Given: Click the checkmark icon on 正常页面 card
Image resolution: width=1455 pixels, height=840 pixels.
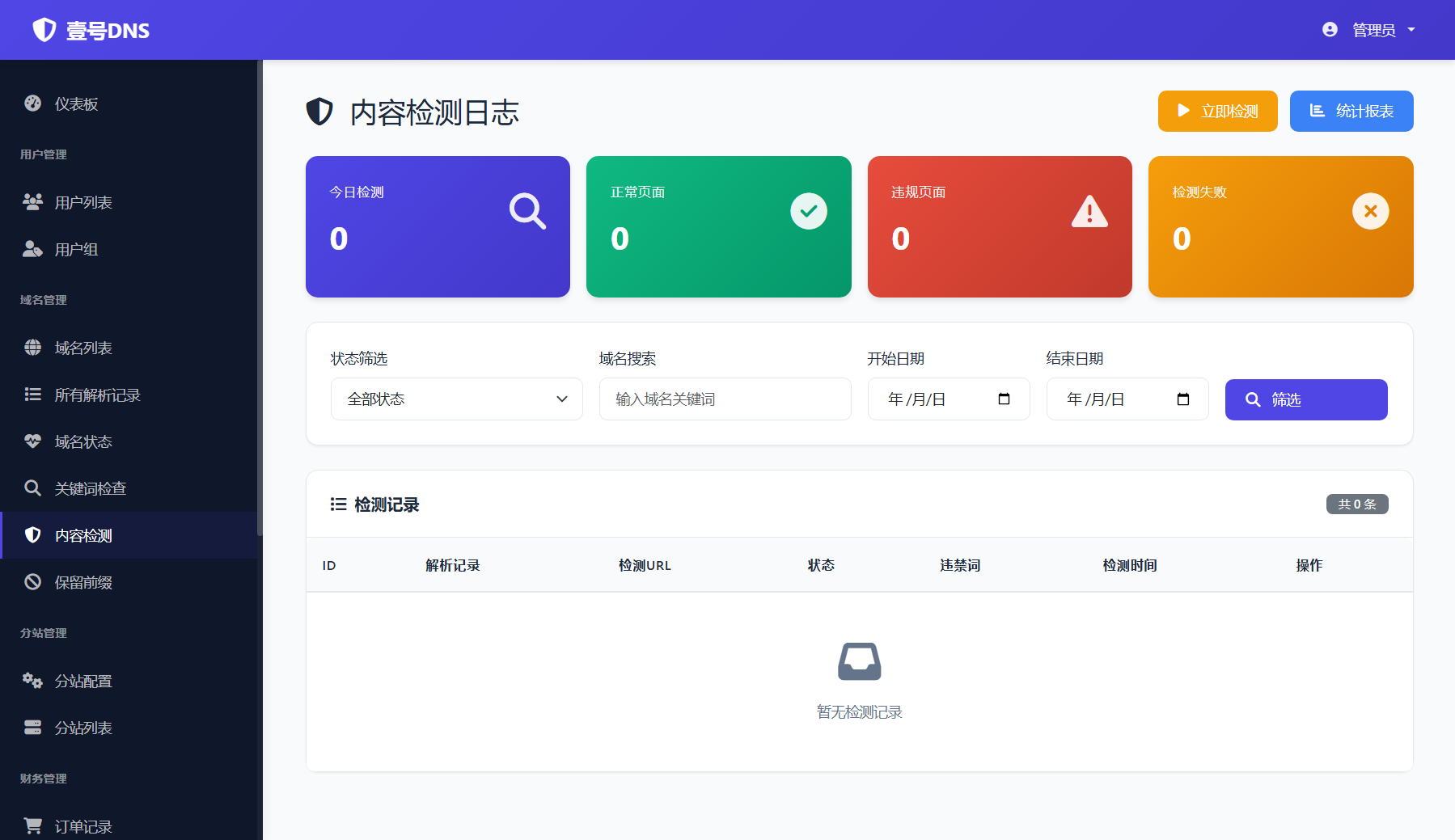Looking at the screenshot, I should 808,211.
